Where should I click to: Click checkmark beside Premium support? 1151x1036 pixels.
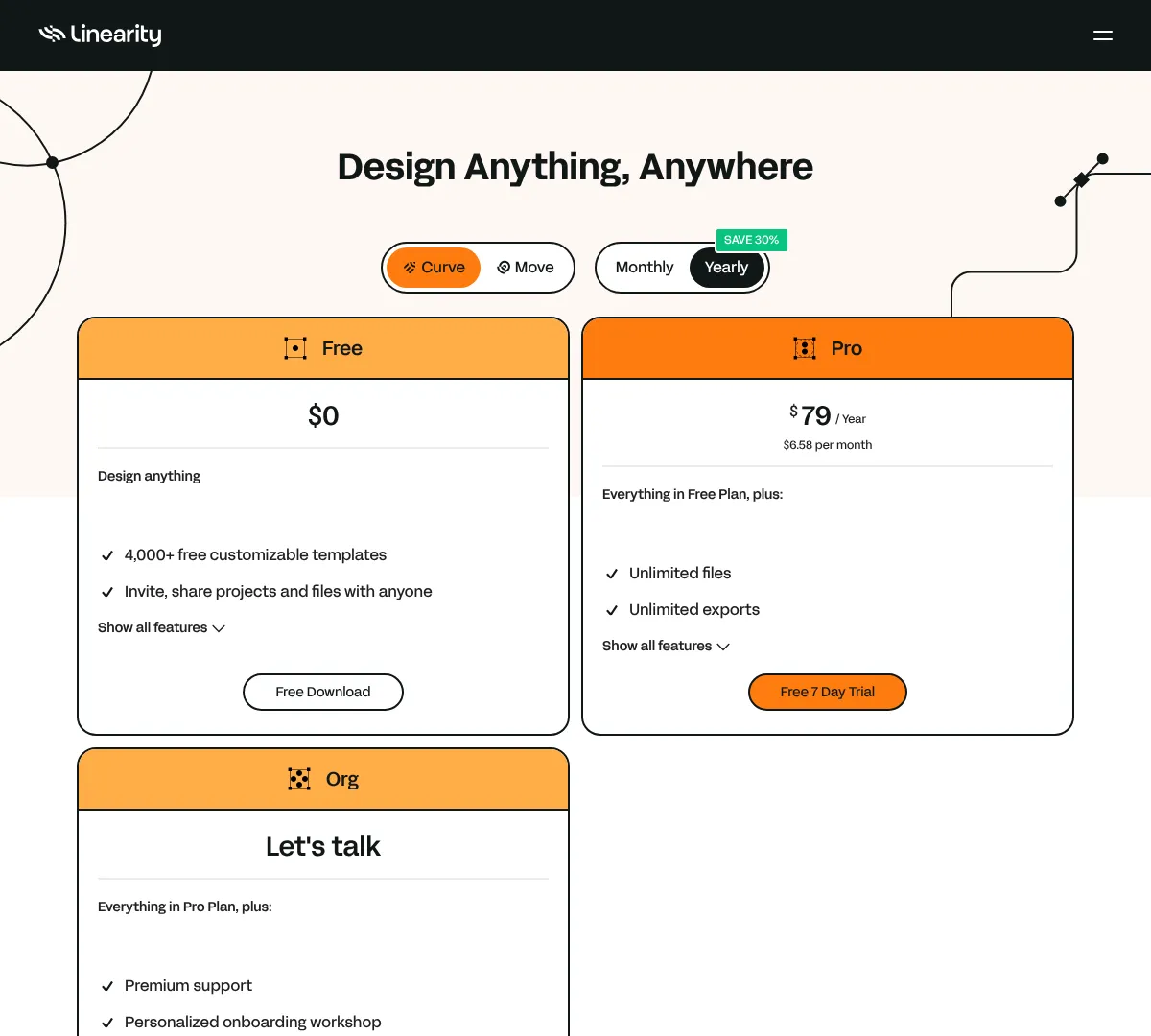pos(107,986)
